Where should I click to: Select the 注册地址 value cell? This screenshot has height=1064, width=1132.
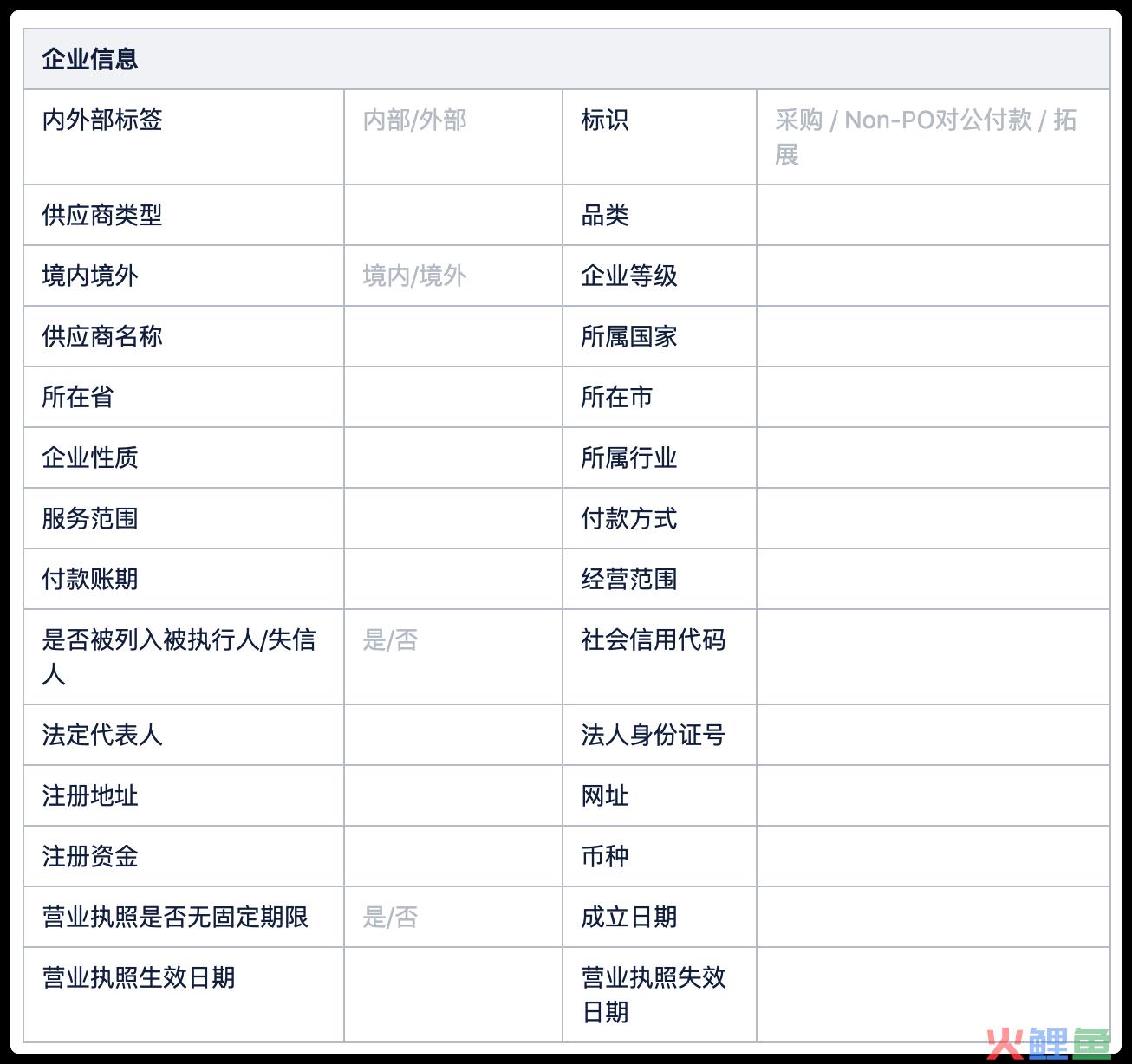point(452,796)
